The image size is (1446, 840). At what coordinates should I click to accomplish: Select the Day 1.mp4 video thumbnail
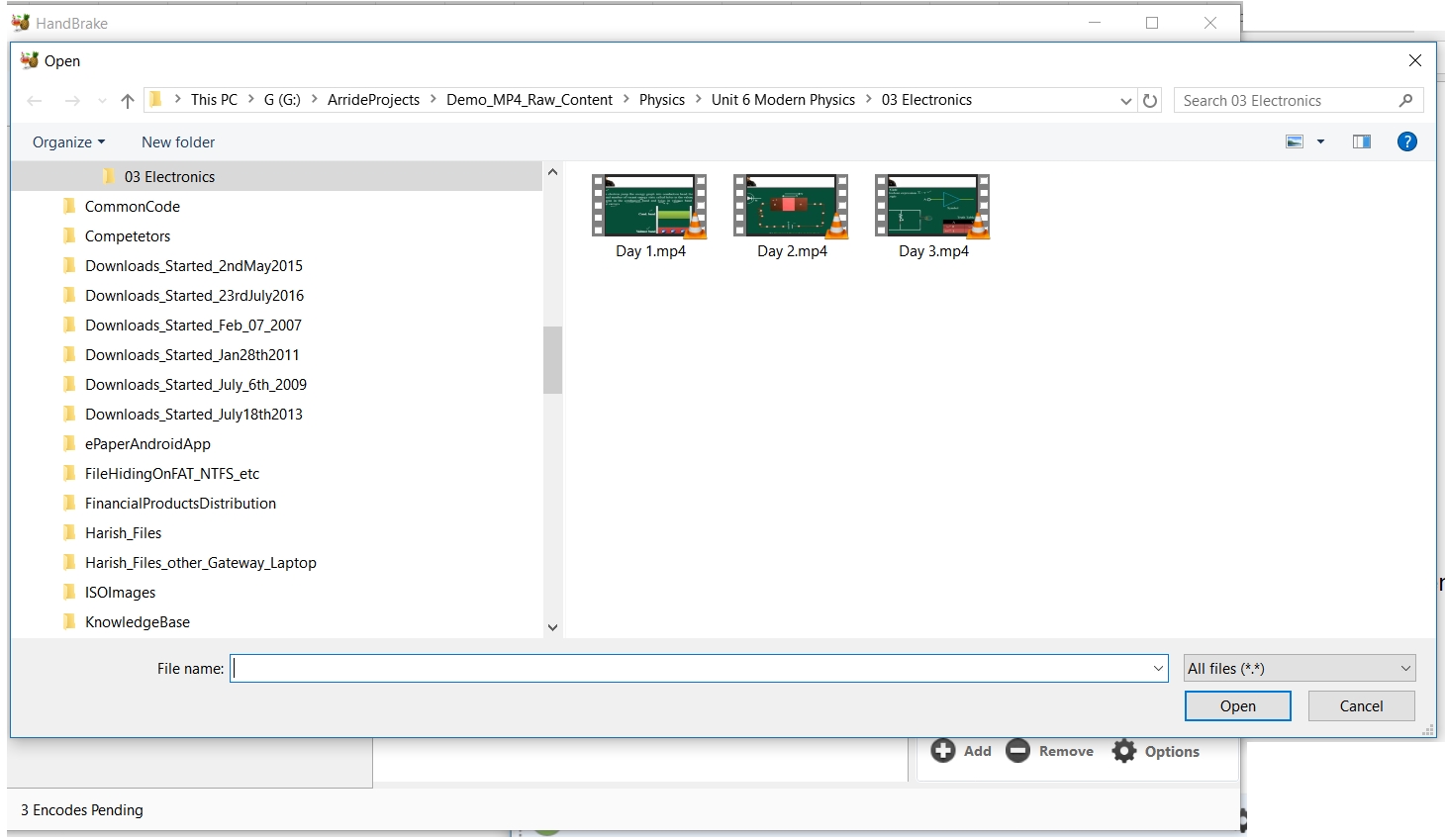pos(649,207)
